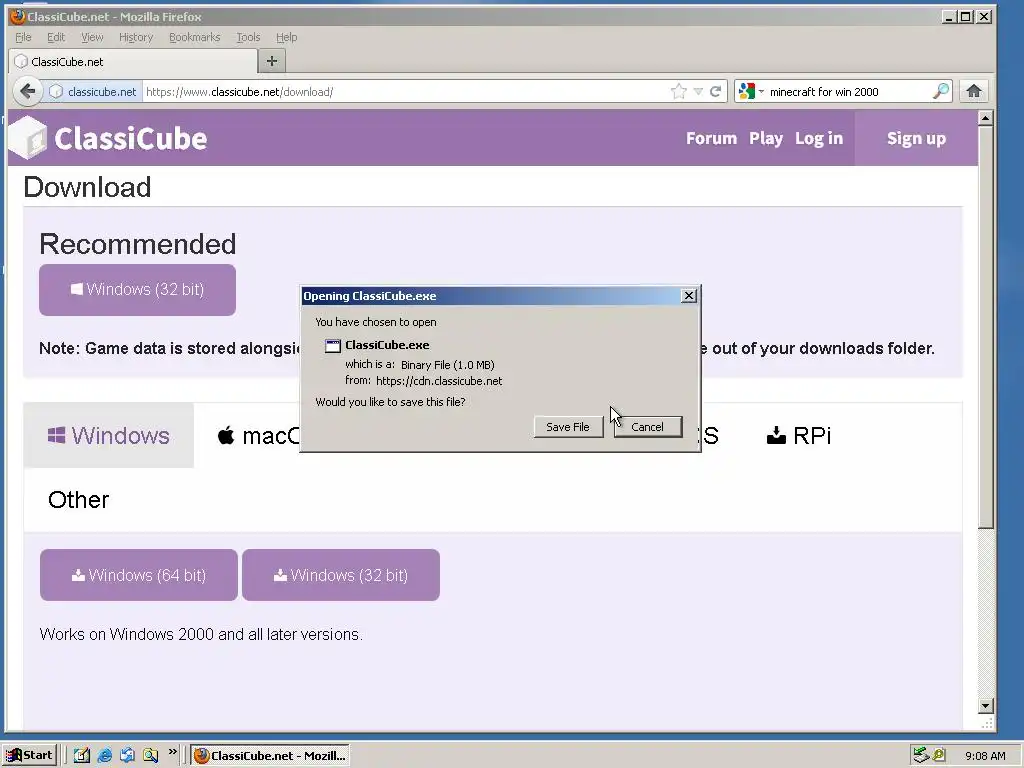The width and height of the screenshot is (1024, 768).
Task: Open the Help menu
Action: [x=286, y=37]
